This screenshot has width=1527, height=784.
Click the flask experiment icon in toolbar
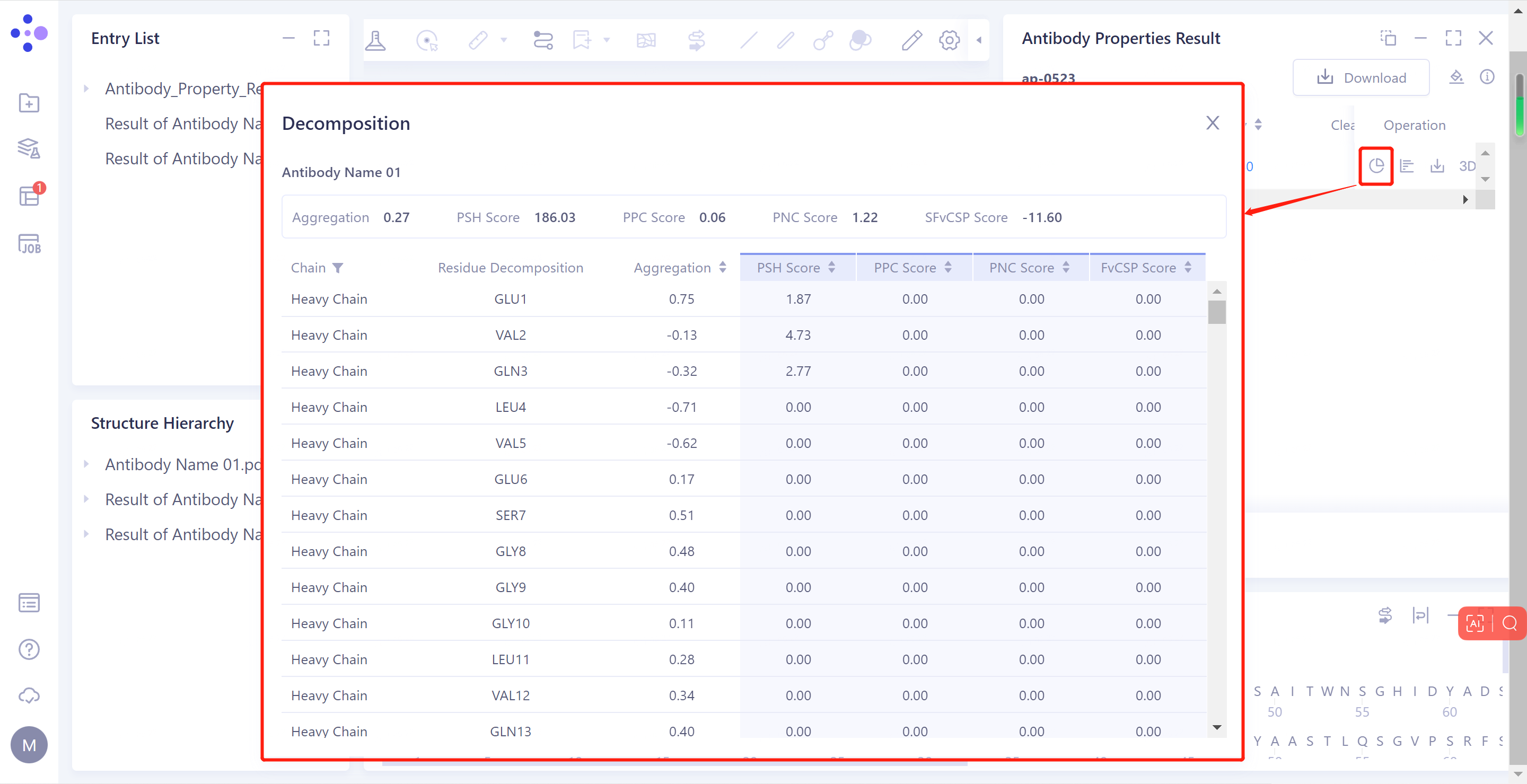click(x=375, y=40)
